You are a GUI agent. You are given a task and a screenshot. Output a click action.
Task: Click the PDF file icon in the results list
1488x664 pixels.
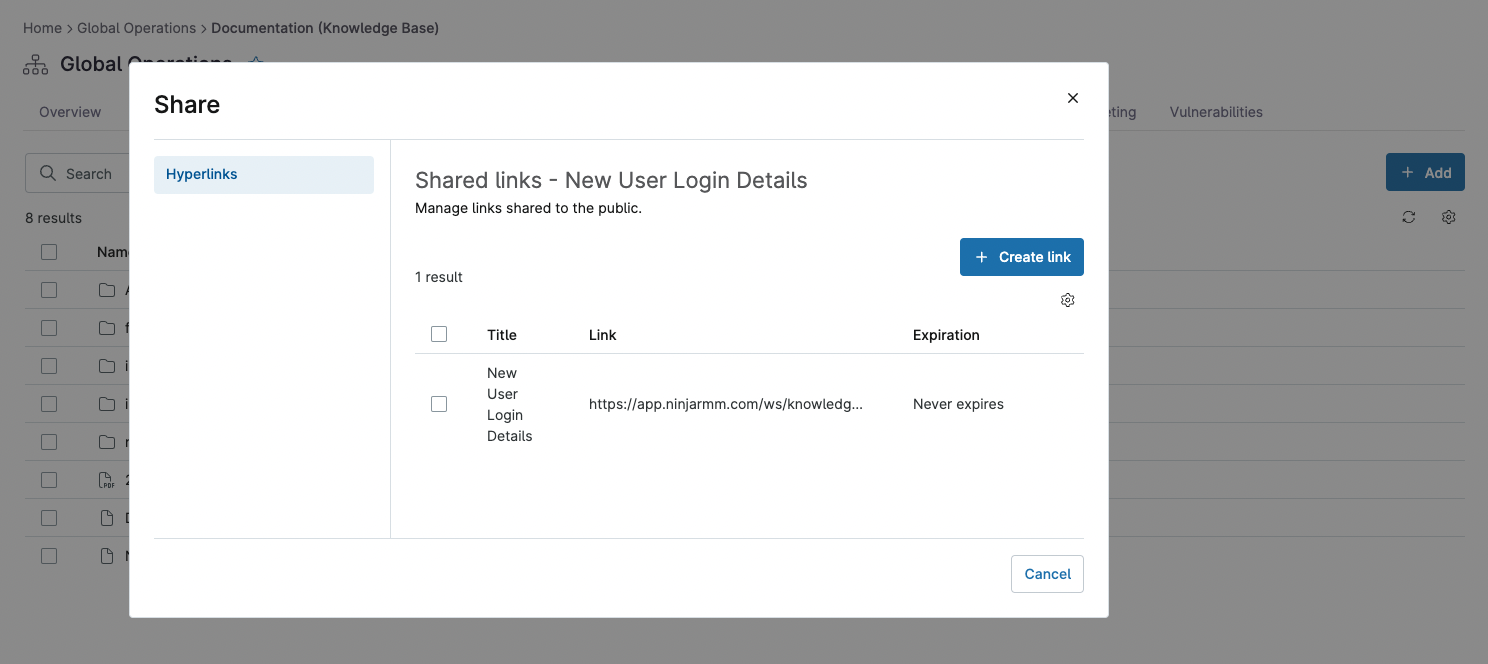click(106, 480)
